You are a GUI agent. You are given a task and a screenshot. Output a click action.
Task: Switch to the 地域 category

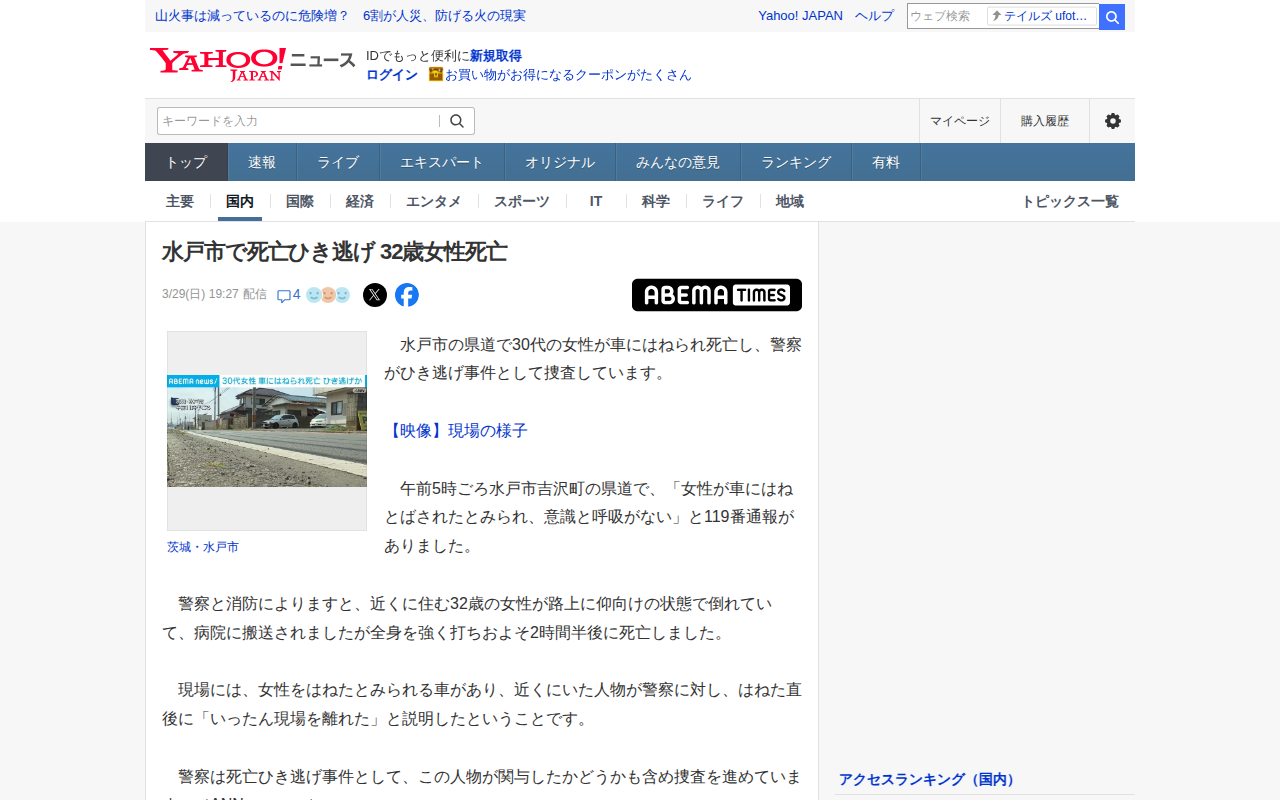click(x=790, y=201)
